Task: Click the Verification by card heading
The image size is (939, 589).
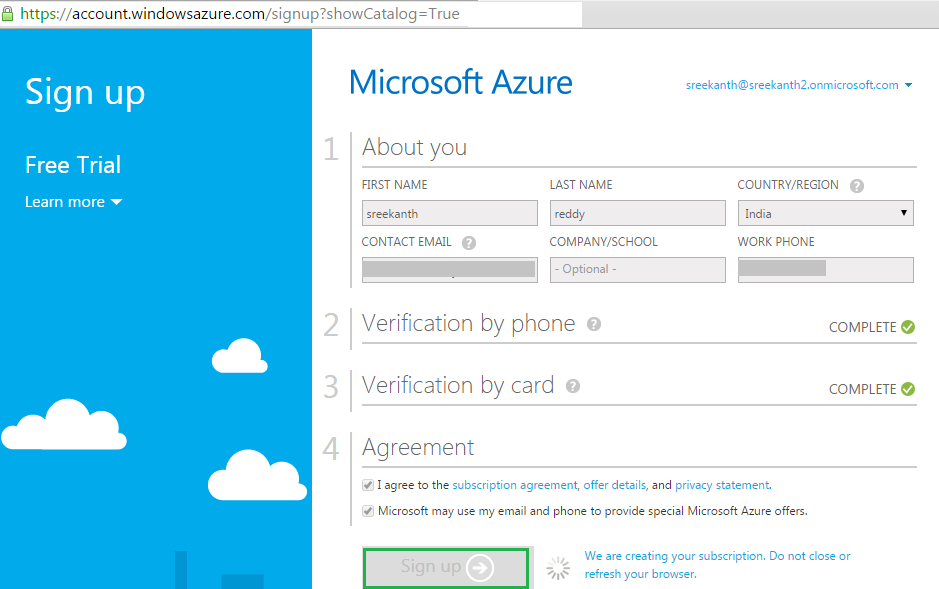Action: [458, 385]
